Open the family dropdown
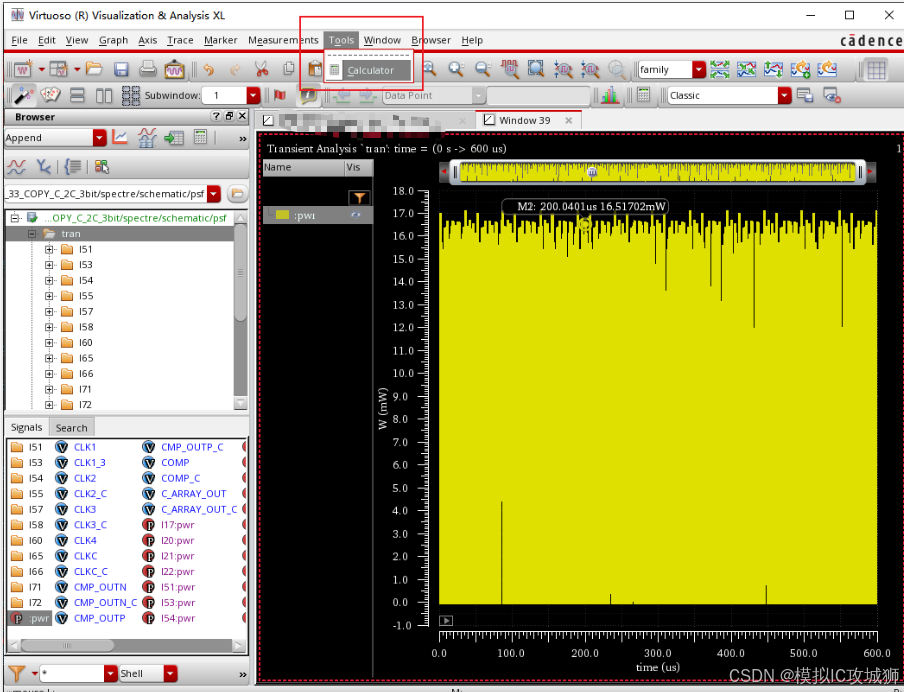Screen dimensions: 904x692 (x=700, y=69)
